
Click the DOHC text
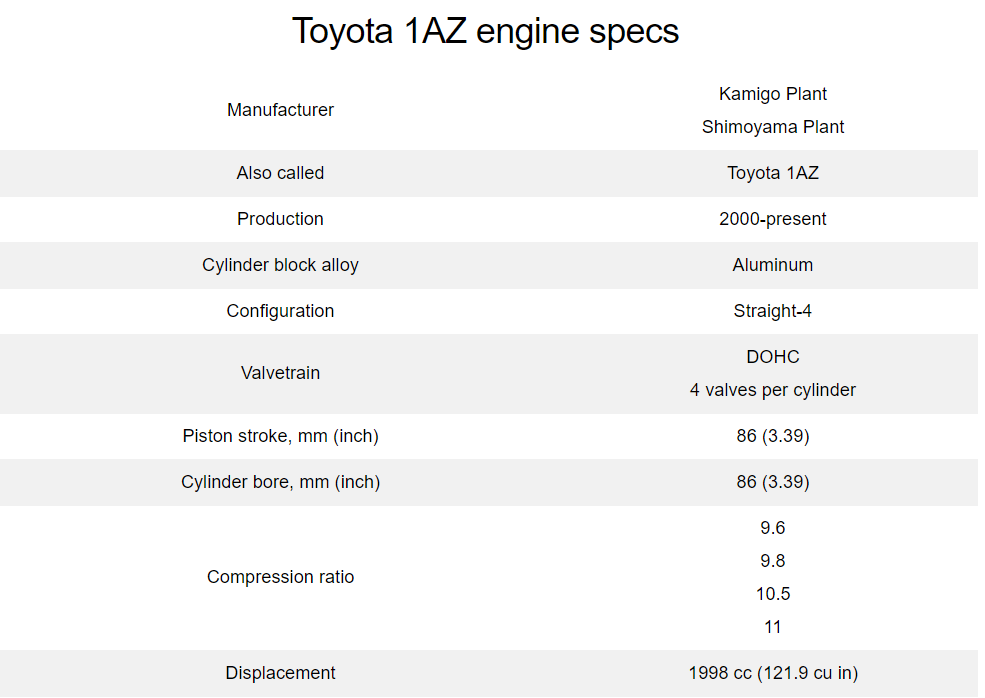coord(772,357)
